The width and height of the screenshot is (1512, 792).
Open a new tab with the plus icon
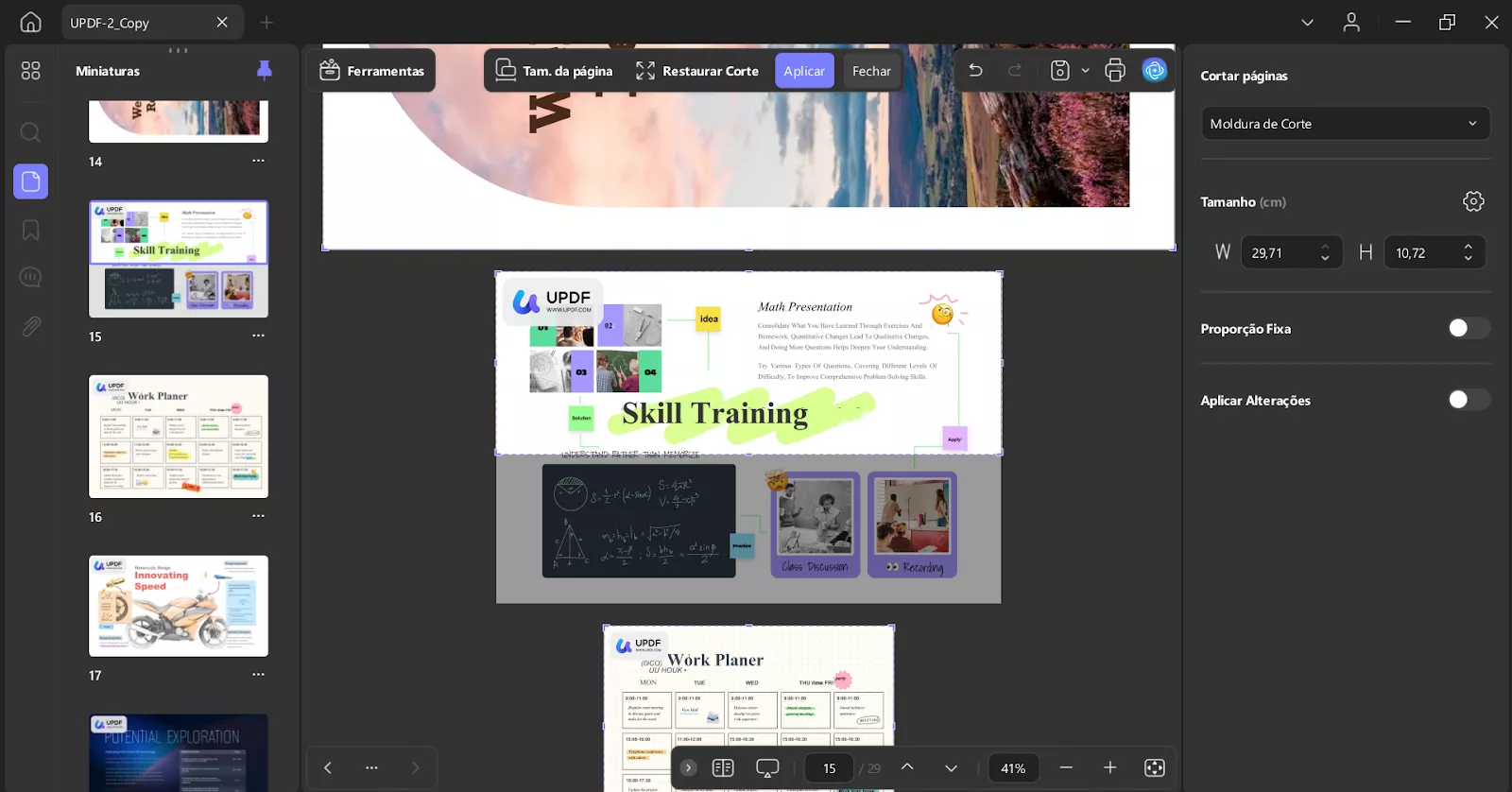tap(266, 22)
